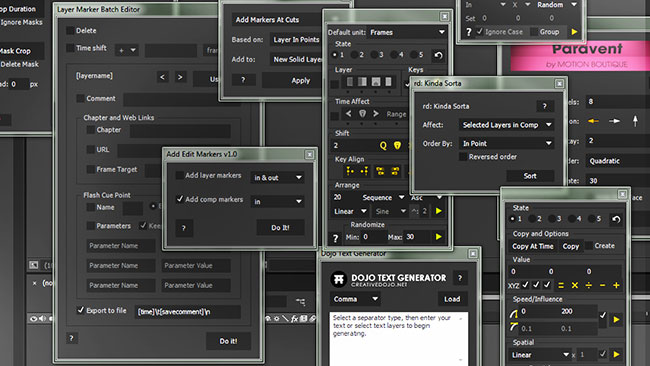Tick the Comment checkbox
Viewport: 650px width, 366px height.
pos(80,98)
